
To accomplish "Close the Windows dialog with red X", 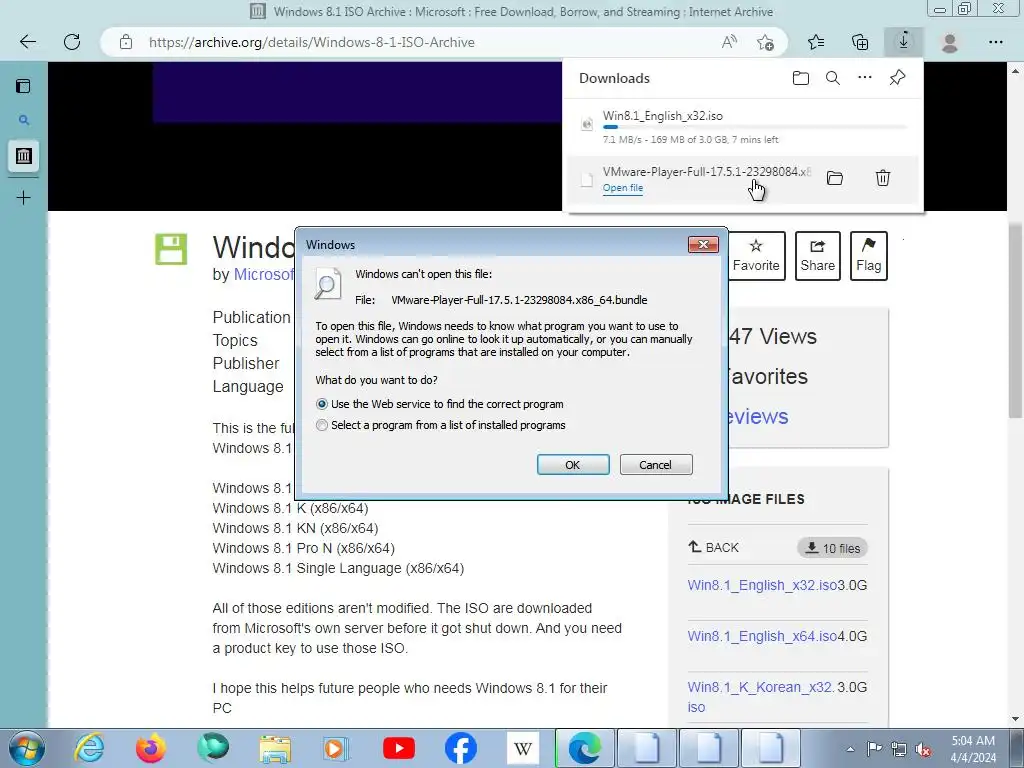I will pyautogui.click(x=703, y=244).
